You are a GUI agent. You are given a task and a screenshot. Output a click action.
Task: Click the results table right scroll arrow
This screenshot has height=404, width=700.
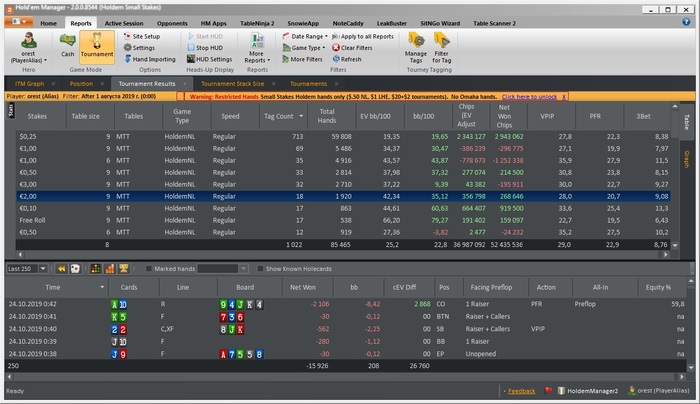(666, 254)
